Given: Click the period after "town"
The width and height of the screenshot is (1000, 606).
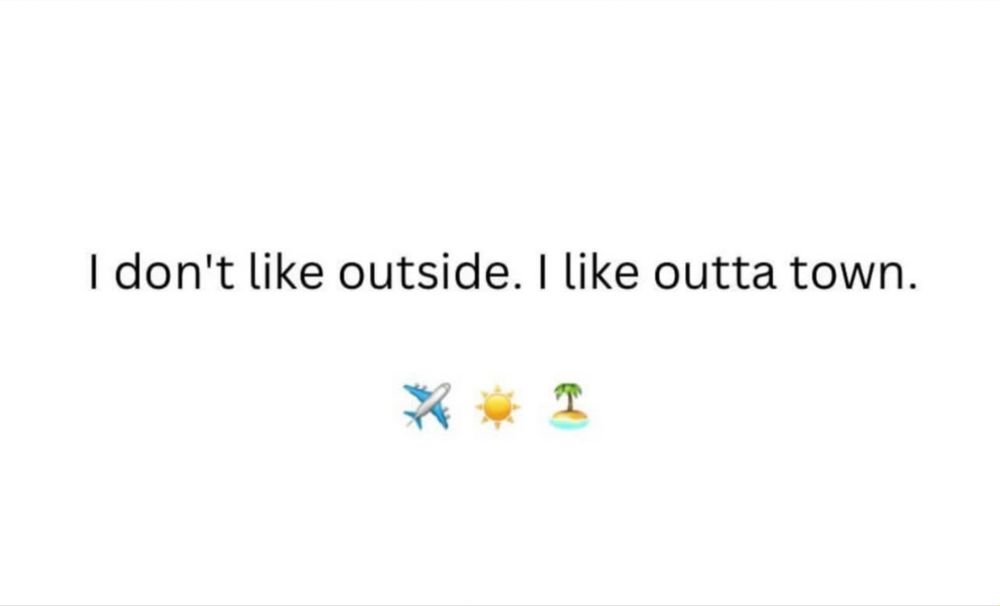Looking at the screenshot, I should (x=911, y=287).
